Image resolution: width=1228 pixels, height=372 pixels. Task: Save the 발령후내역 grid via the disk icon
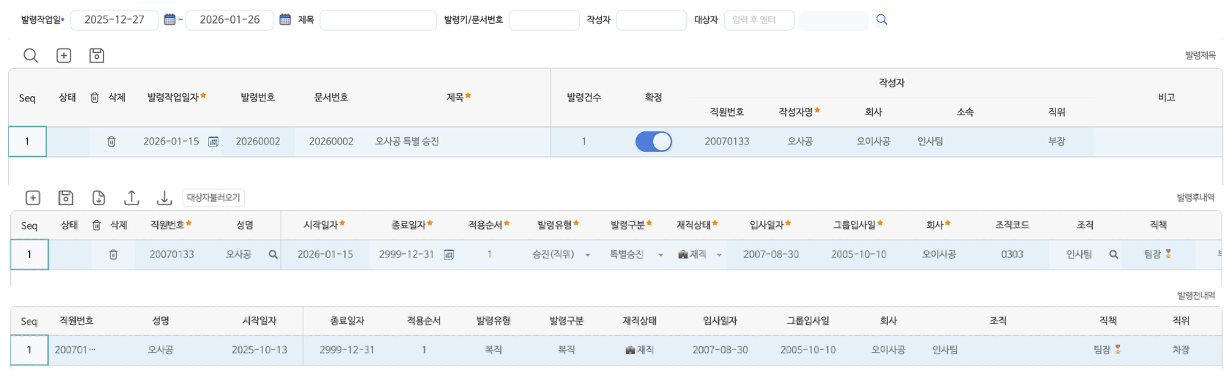tap(66, 198)
